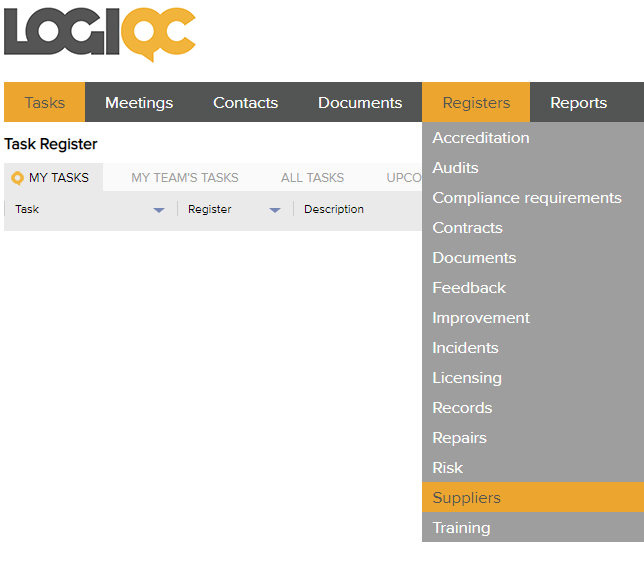
Task: Open the Meetings navigation item
Action: tap(139, 103)
